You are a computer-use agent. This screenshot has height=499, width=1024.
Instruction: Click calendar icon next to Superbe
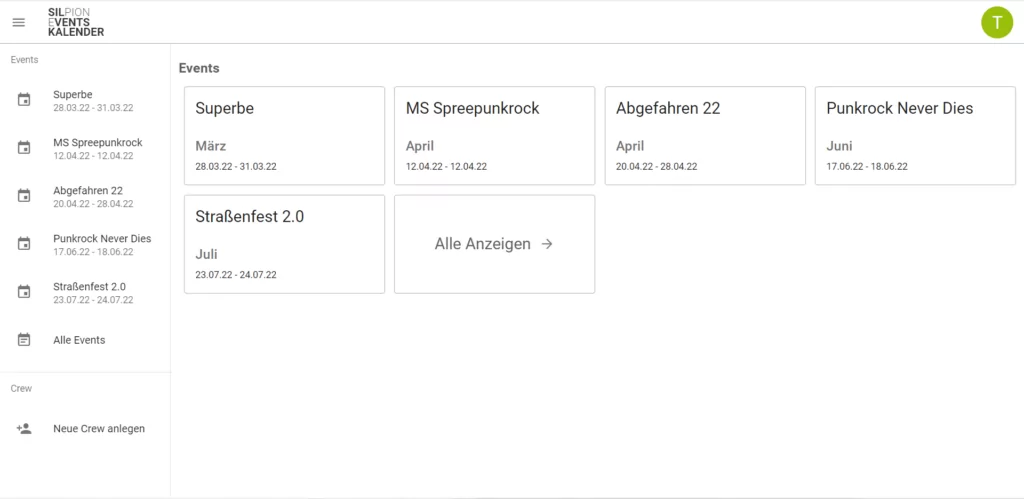(x=24, y=101)
